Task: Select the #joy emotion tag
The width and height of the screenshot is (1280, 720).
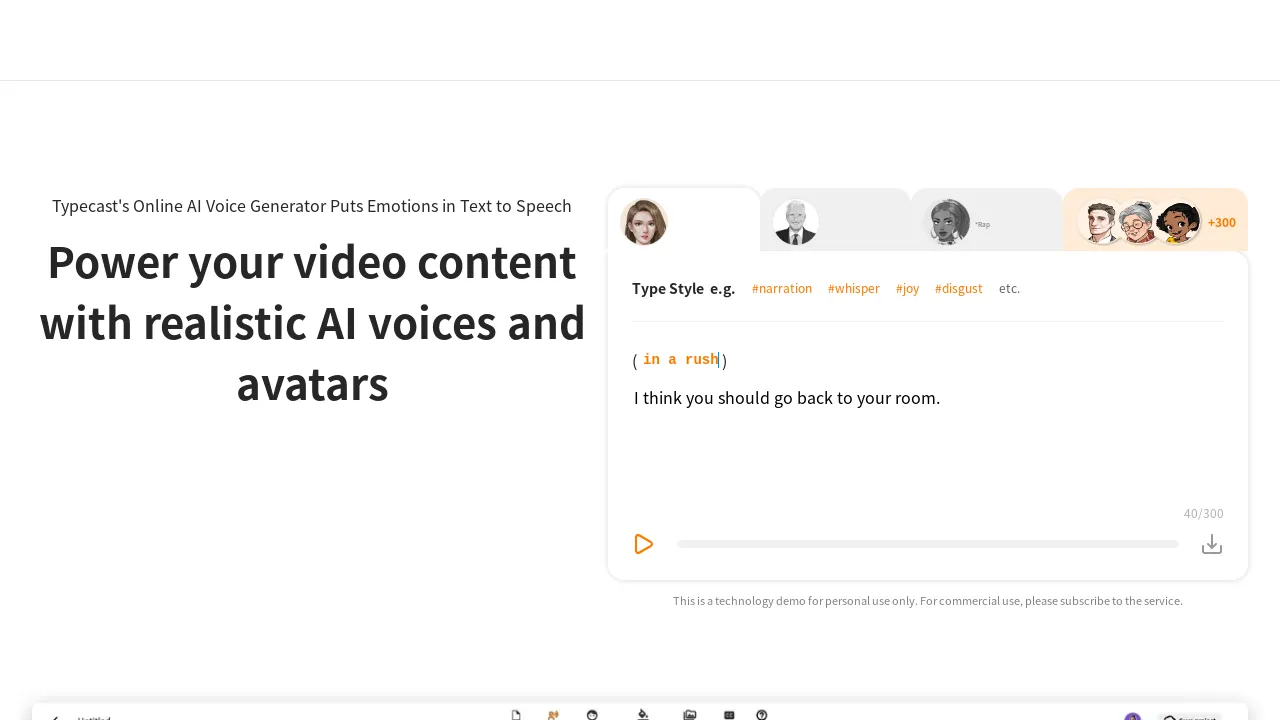Action: [907, 289]
